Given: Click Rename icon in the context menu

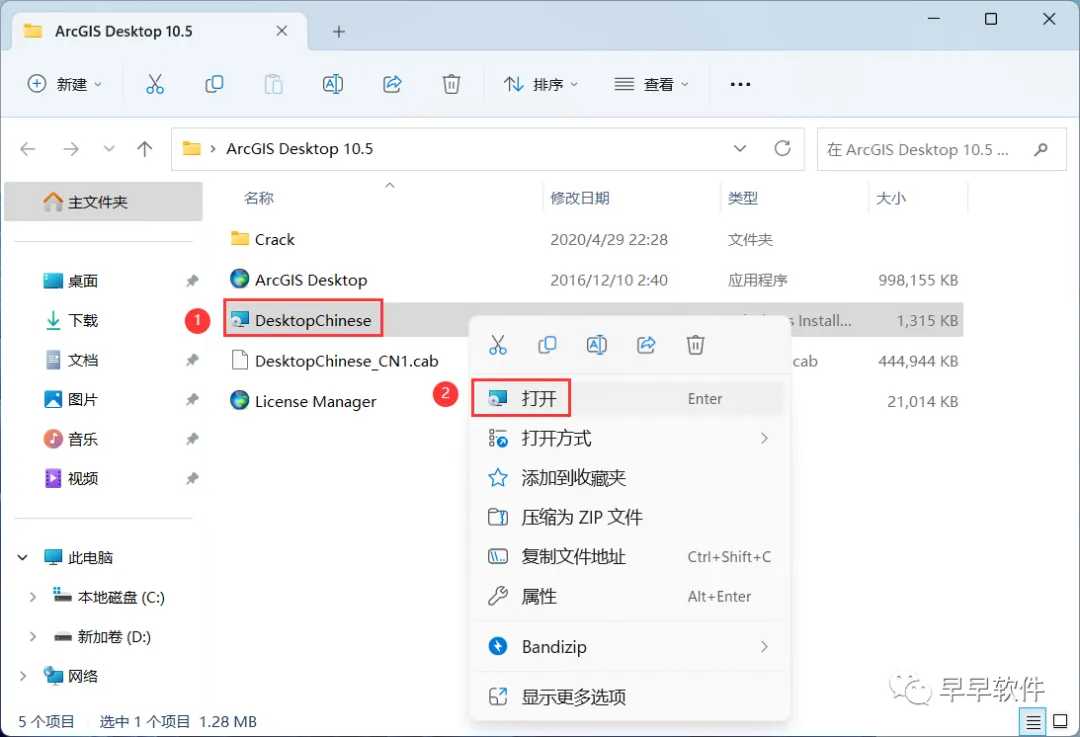Looking at the screenshot, I should tap(596, 344).
